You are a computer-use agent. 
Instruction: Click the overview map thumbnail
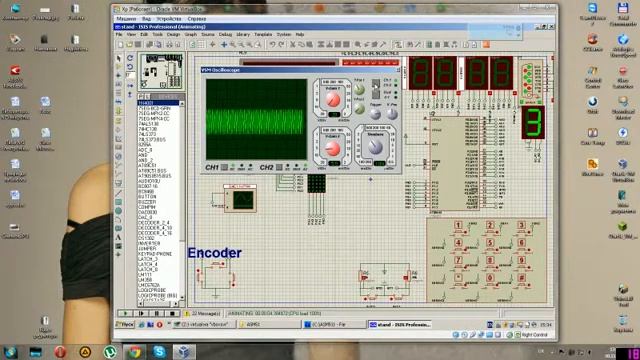(x=162, y=71)
